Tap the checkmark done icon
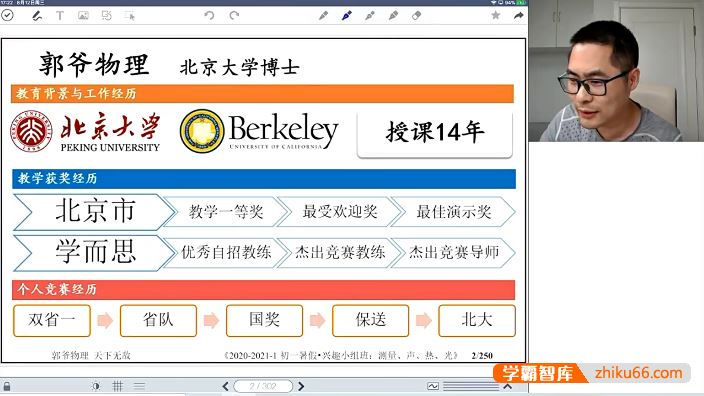The height and width of the screenshot is (396, 704). tap(7, 15)
